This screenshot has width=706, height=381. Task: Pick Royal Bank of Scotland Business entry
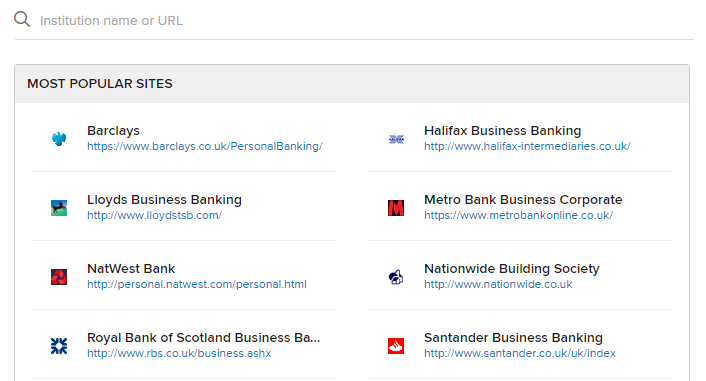(204, 337)
